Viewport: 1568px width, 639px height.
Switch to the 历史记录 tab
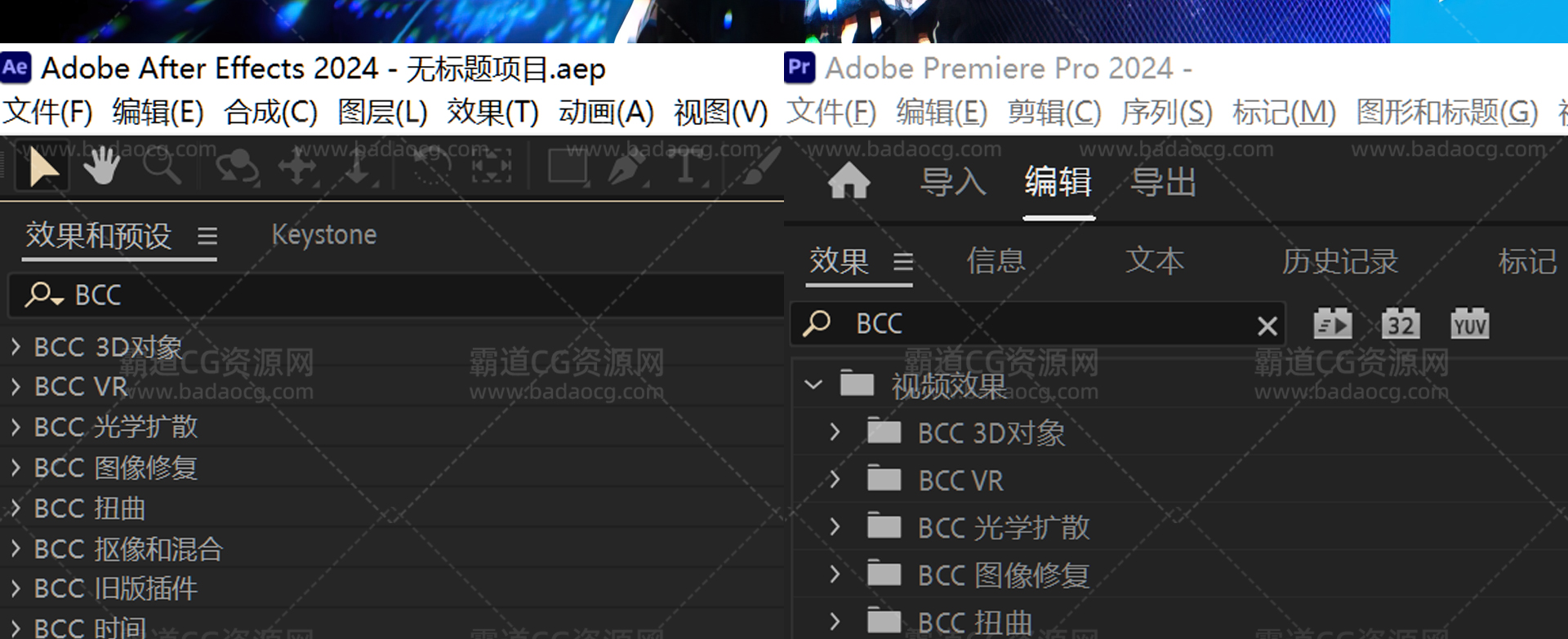click(x=1339, y=262)
